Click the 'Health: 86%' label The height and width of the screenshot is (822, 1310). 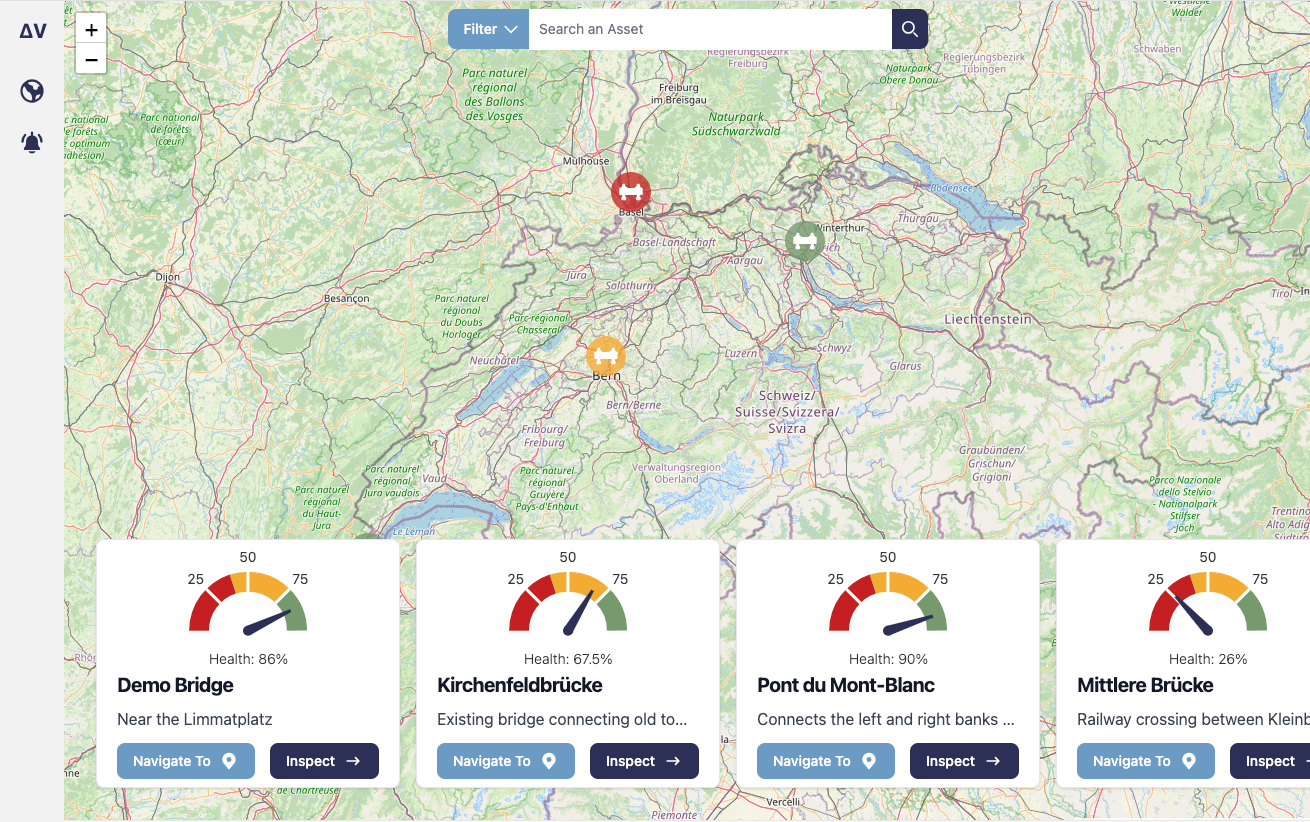248,659
